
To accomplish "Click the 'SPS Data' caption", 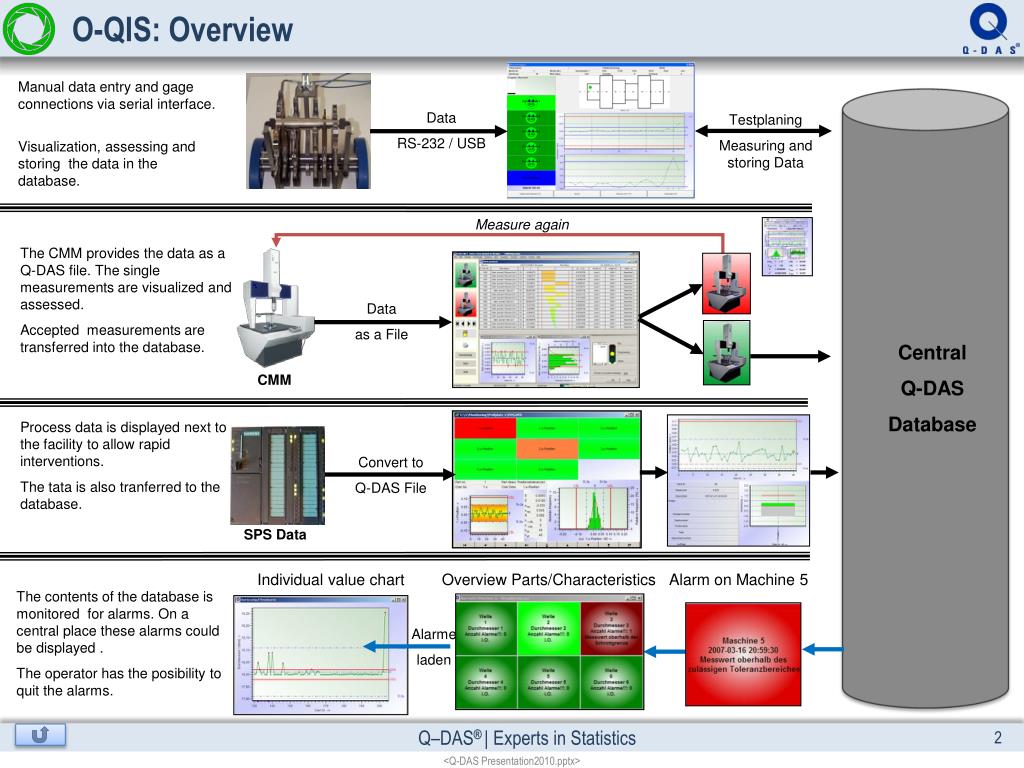I will coord(275,534).
